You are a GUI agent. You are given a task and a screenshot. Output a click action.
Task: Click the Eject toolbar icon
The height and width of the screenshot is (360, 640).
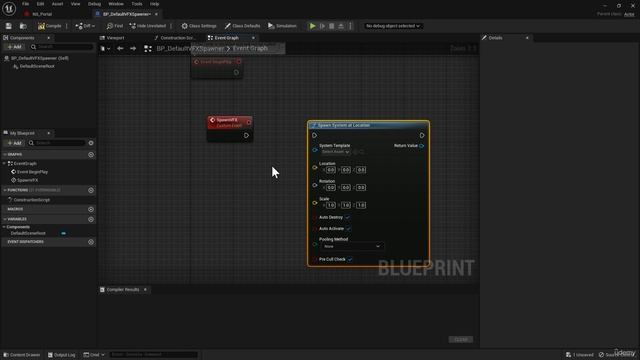coord(341,26)
